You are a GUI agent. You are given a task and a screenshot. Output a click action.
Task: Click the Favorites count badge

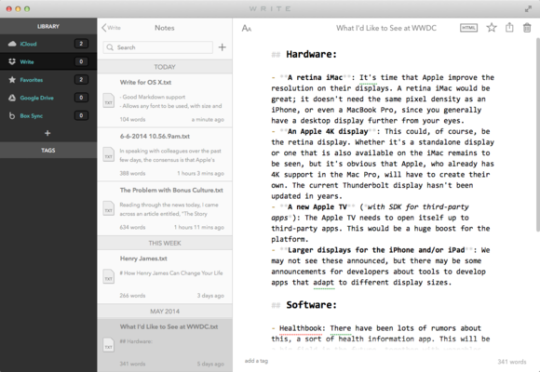(81, 80)
